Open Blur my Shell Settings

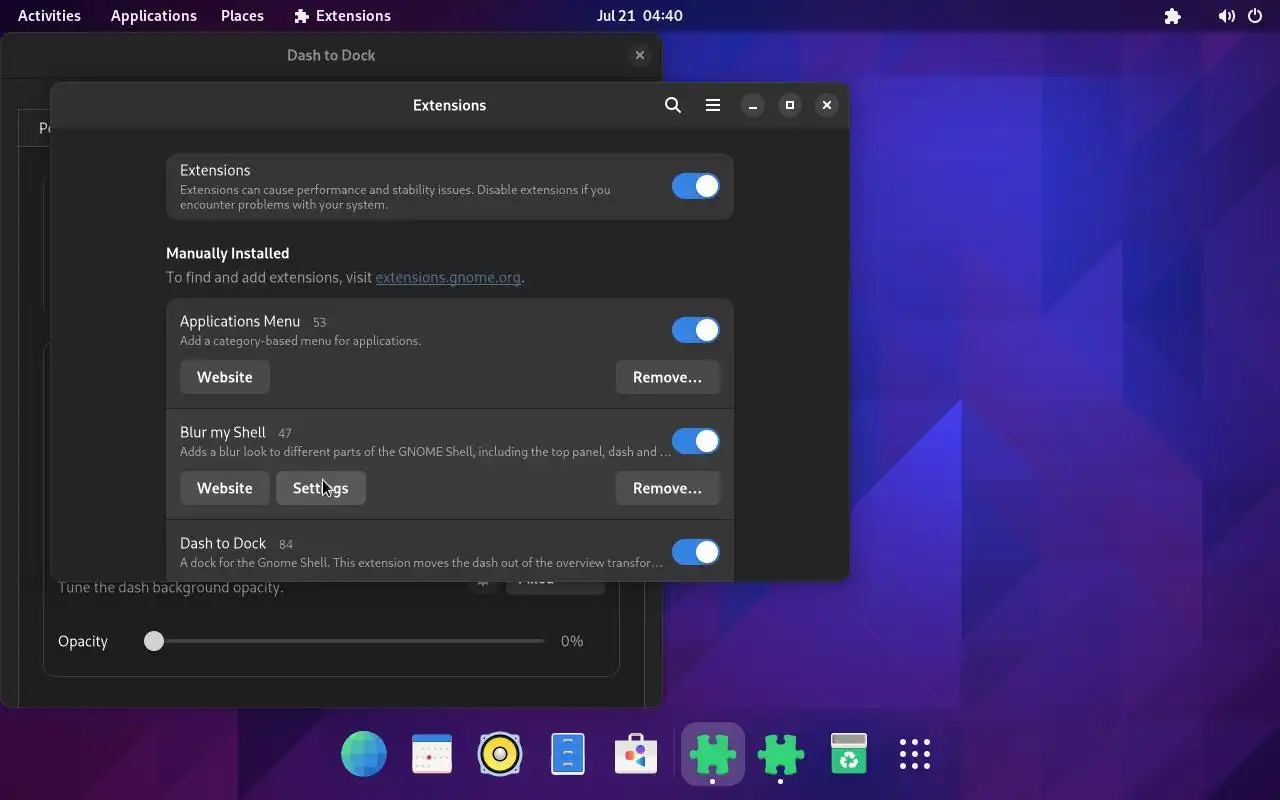pos(321,488)
